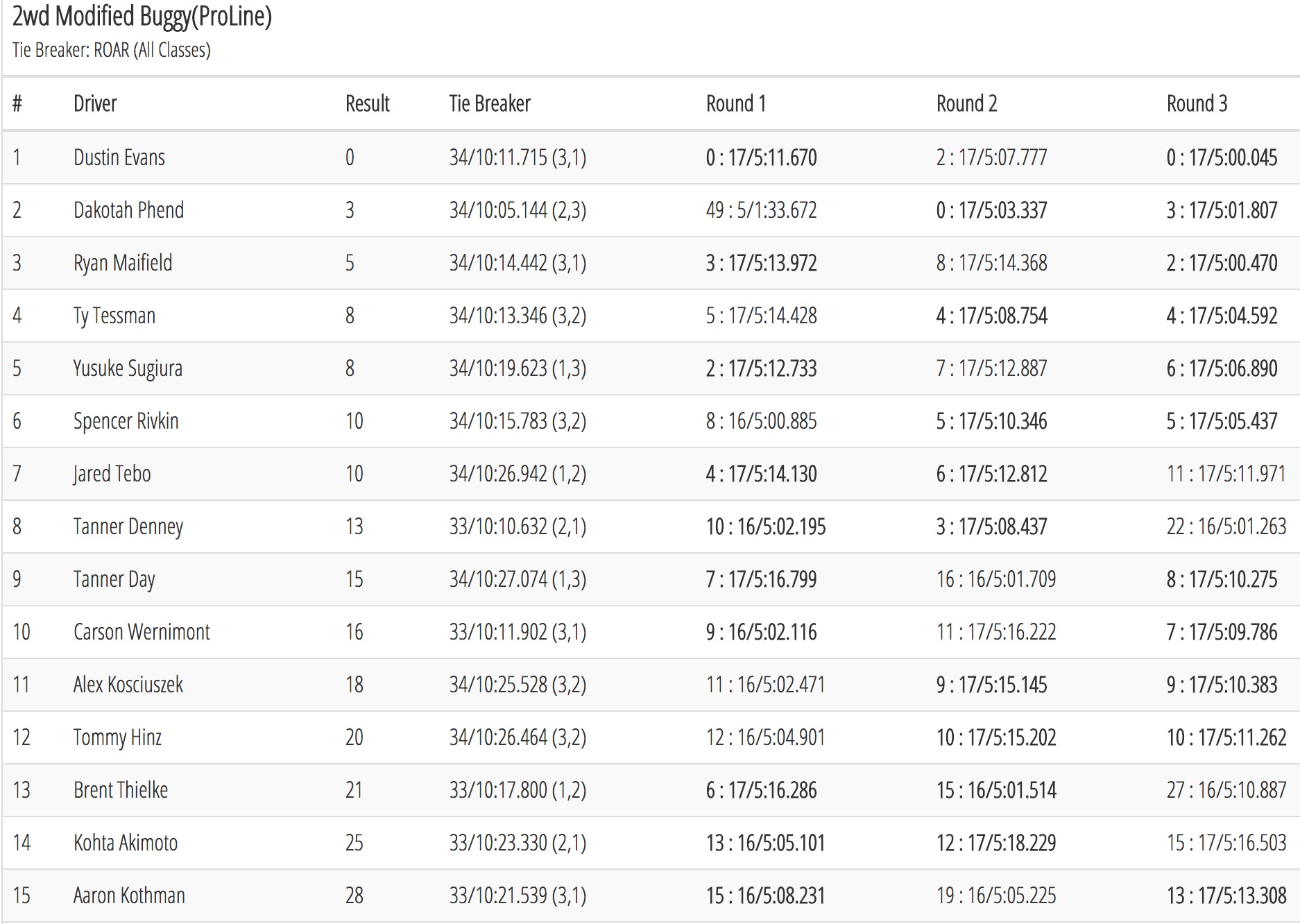The width and height of the screenshot is (1300, 924).
Task: Click the 2wd Modified Buggy(ProLine) heading
Action: pos(142,17)
